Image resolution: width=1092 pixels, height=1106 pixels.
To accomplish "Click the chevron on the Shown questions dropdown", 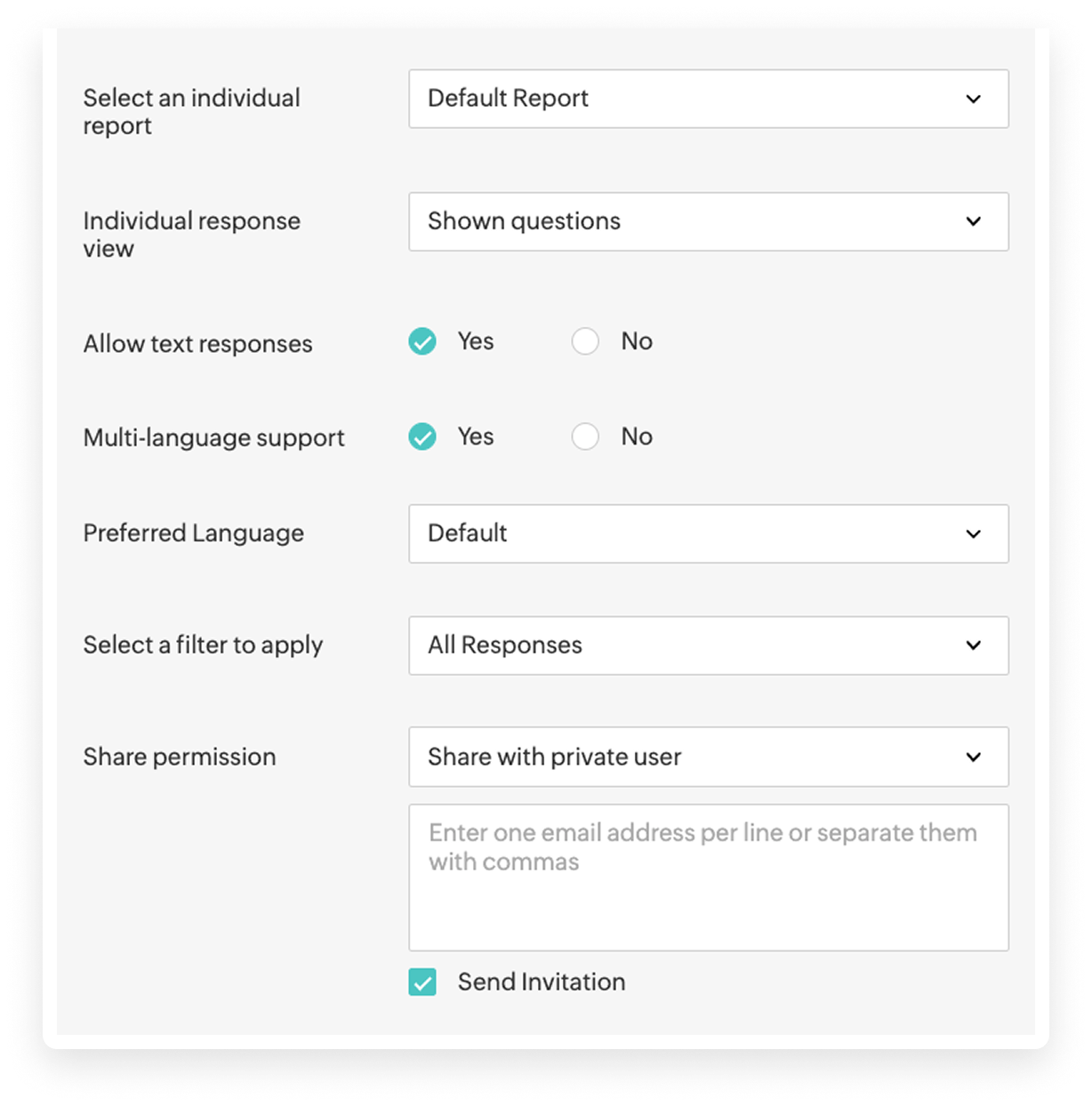I will 975,221.
